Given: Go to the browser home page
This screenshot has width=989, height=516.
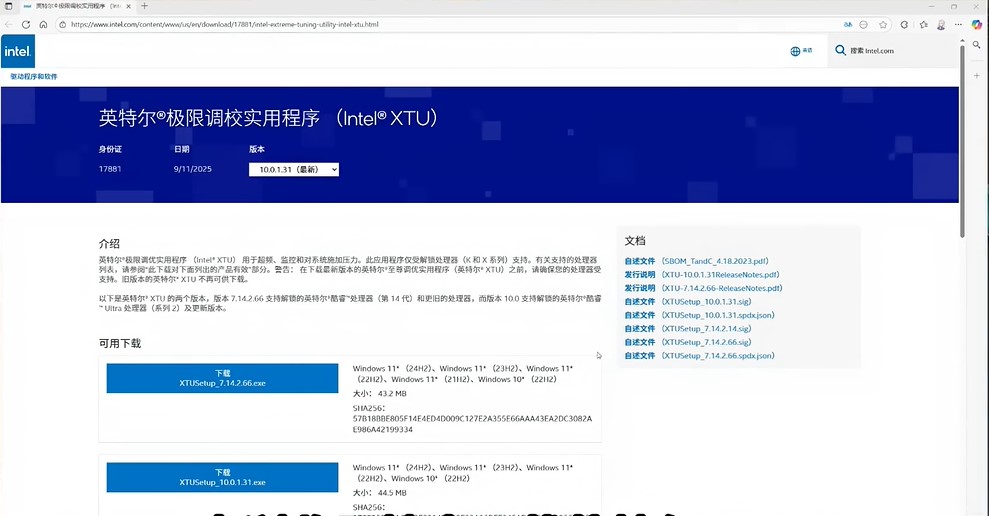Looking at the screenshot, I should 43,25.
